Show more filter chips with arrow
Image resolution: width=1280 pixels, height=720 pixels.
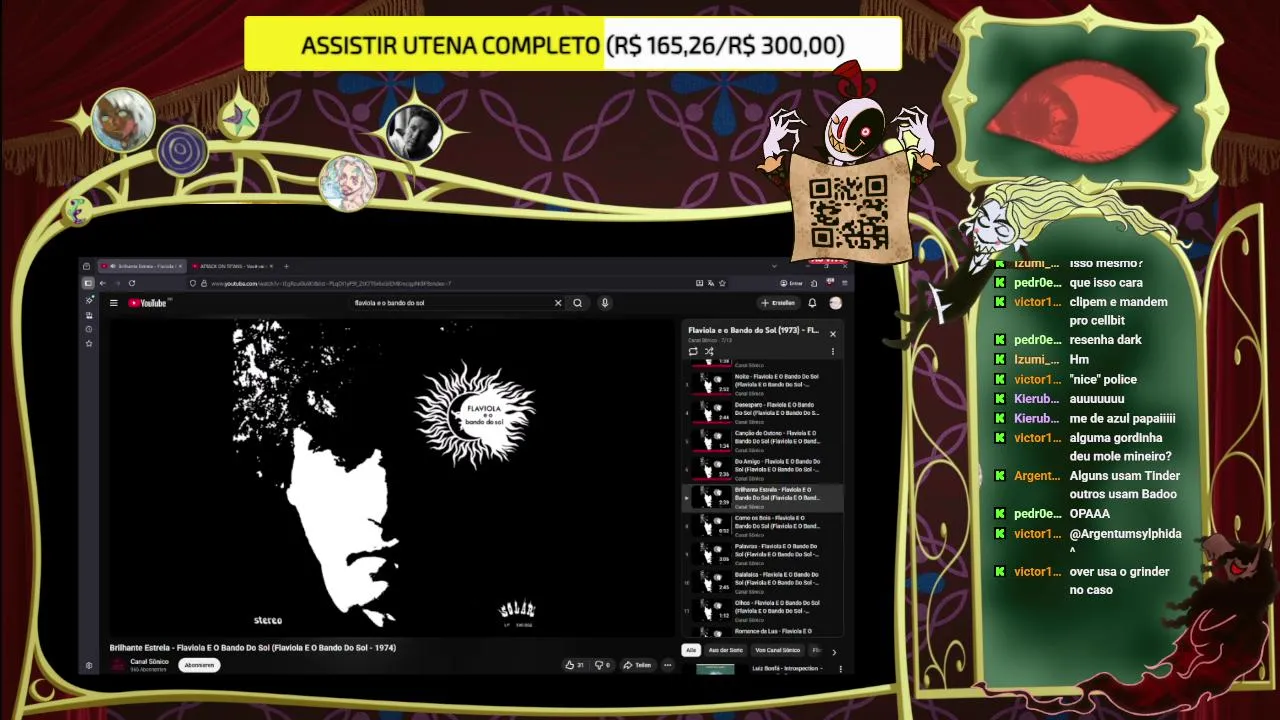point(834,652)
